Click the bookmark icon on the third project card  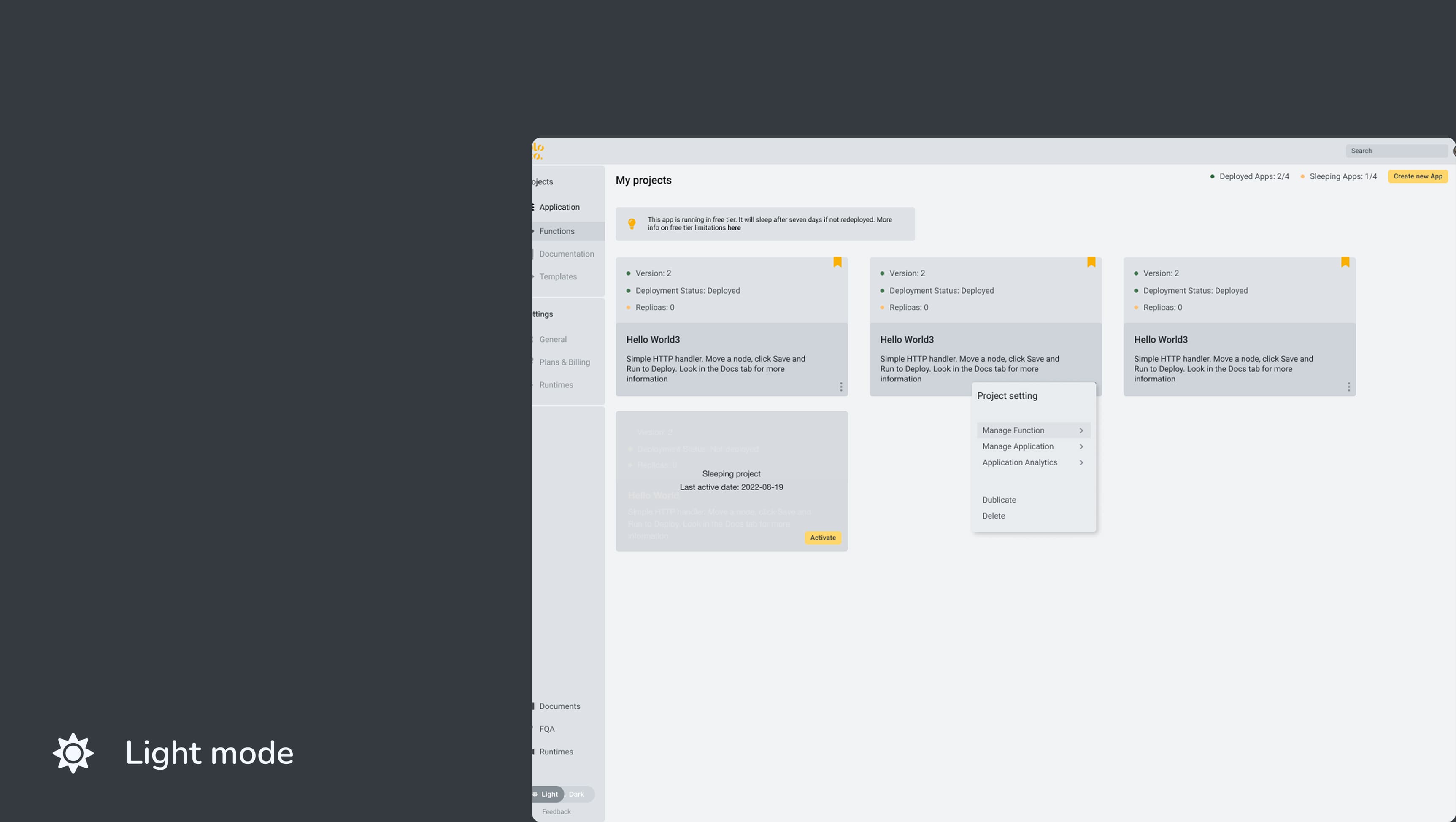pyautogui.click(x=1345, y=262)
